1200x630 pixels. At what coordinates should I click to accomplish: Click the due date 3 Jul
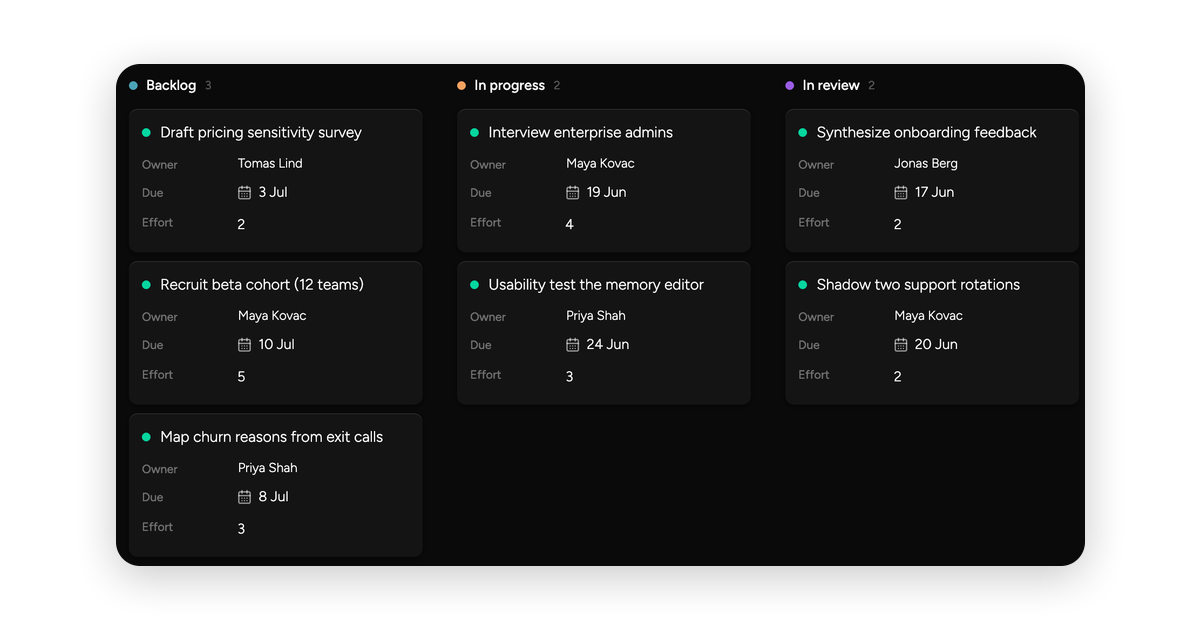click(273, 192)
